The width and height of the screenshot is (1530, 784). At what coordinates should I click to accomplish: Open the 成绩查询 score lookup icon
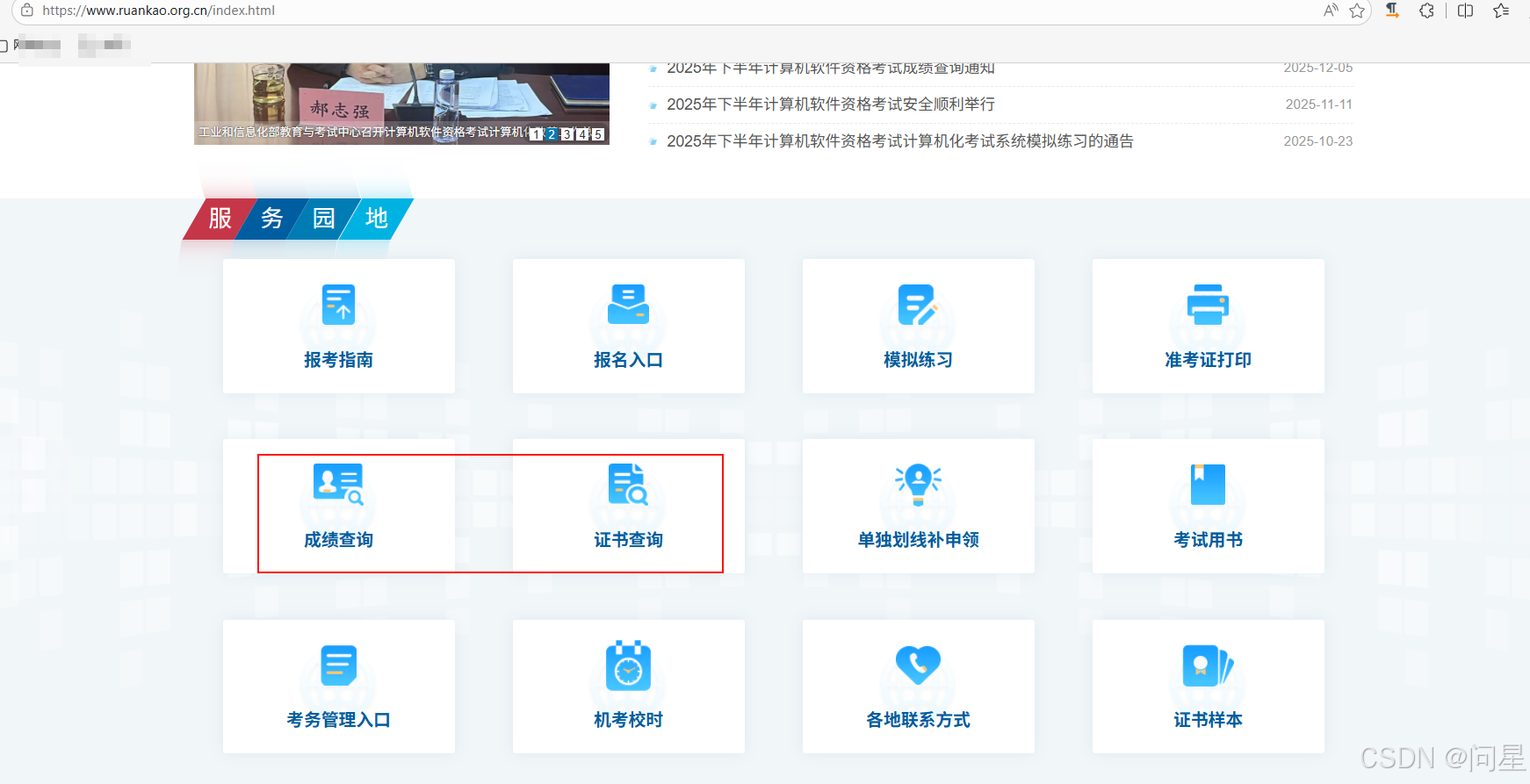coord(338,484)
